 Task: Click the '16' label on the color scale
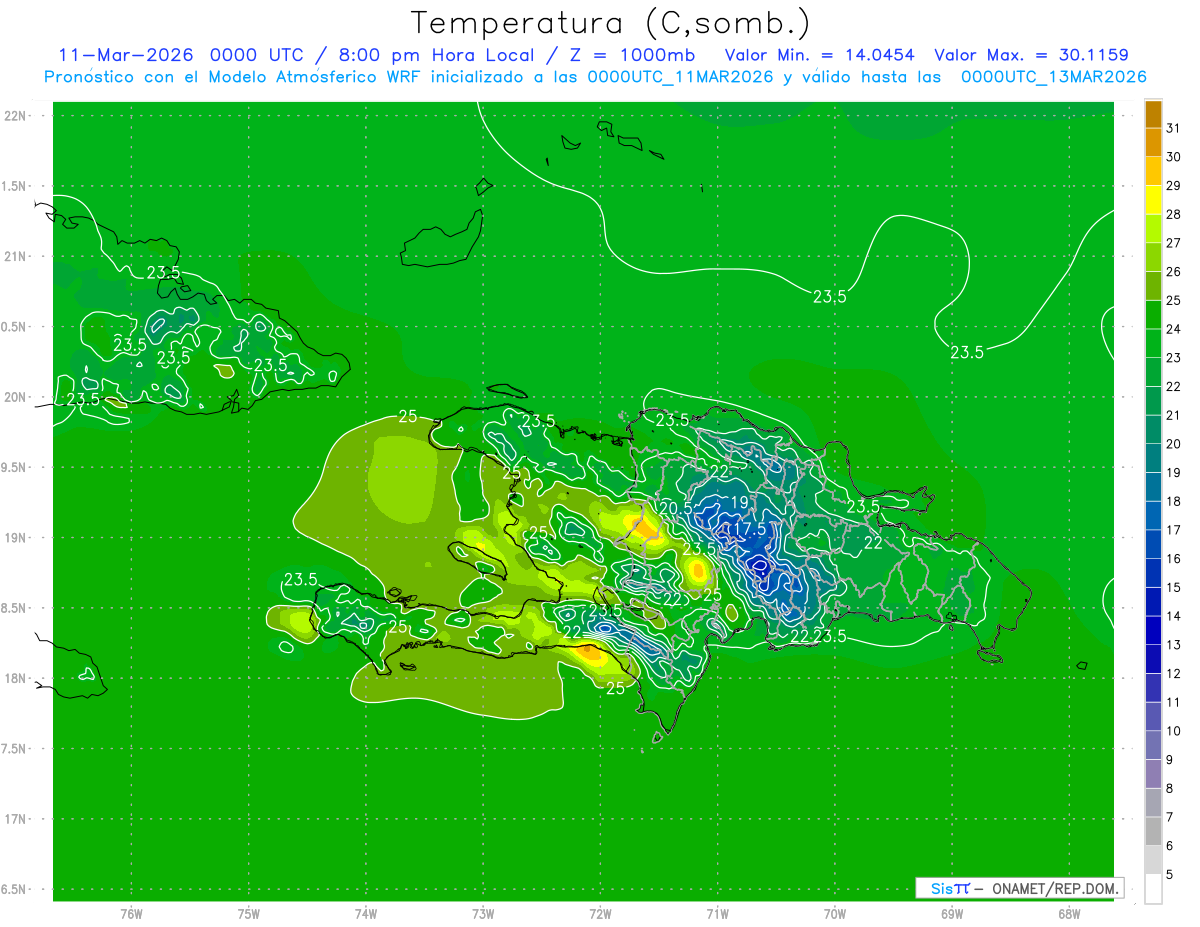[x=1174, y=559]
